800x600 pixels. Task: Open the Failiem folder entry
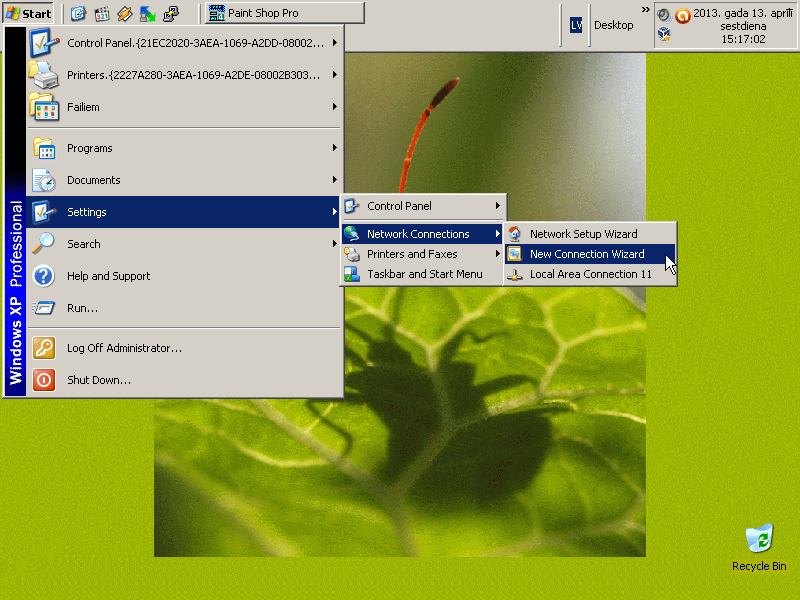click(184, 107)
